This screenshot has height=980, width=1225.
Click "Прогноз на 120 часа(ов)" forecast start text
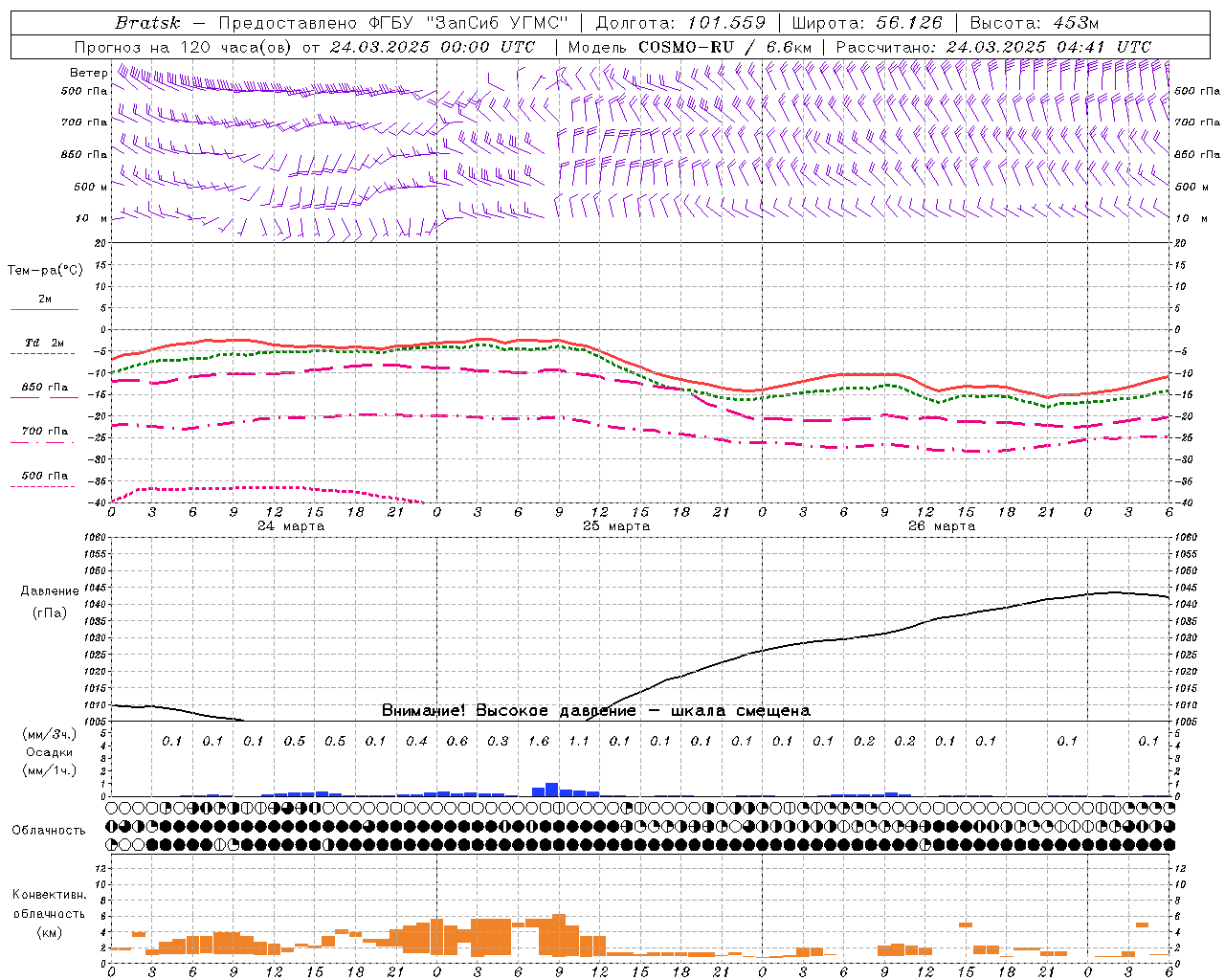185,47
